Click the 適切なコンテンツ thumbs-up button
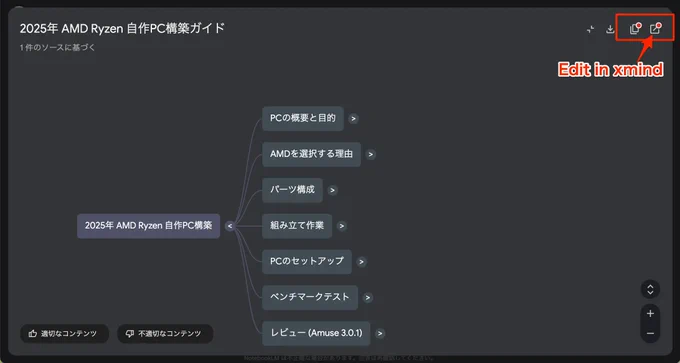The image size is (680, 363). [x=65, y=334]
